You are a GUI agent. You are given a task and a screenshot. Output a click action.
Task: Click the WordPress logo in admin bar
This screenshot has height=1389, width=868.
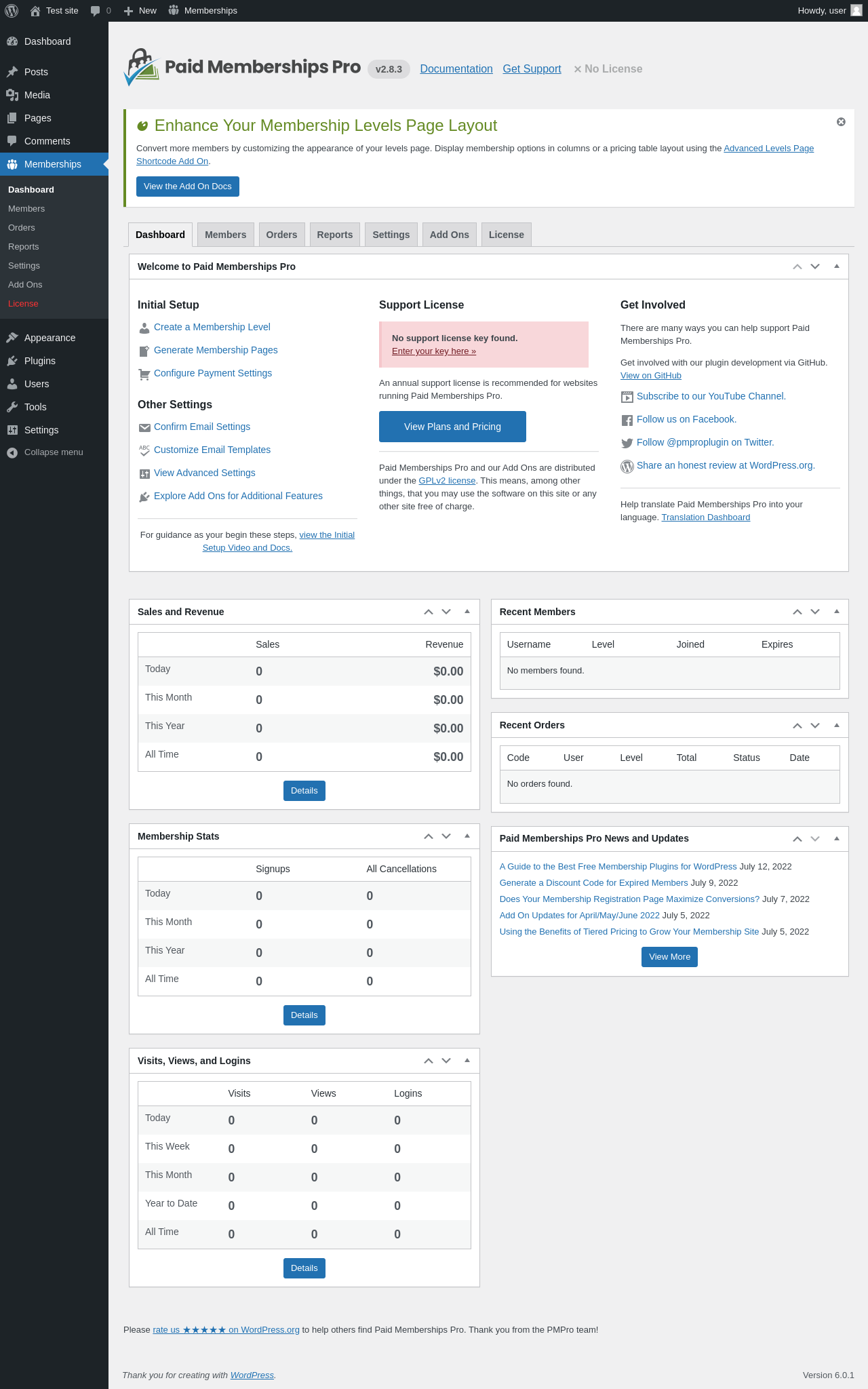click(12, 11)
